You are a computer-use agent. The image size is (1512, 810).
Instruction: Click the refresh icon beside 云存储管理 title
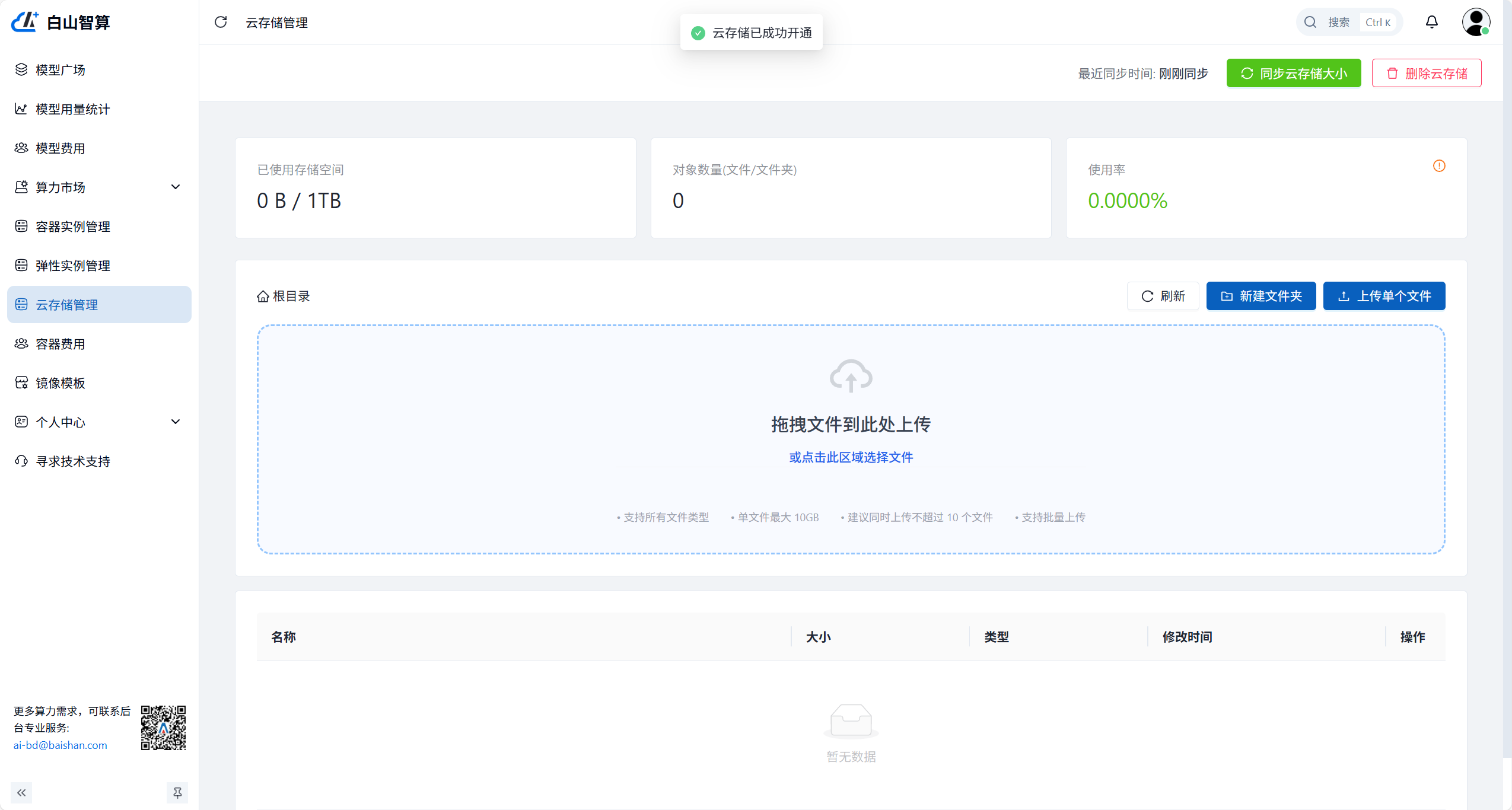point(221,22)
